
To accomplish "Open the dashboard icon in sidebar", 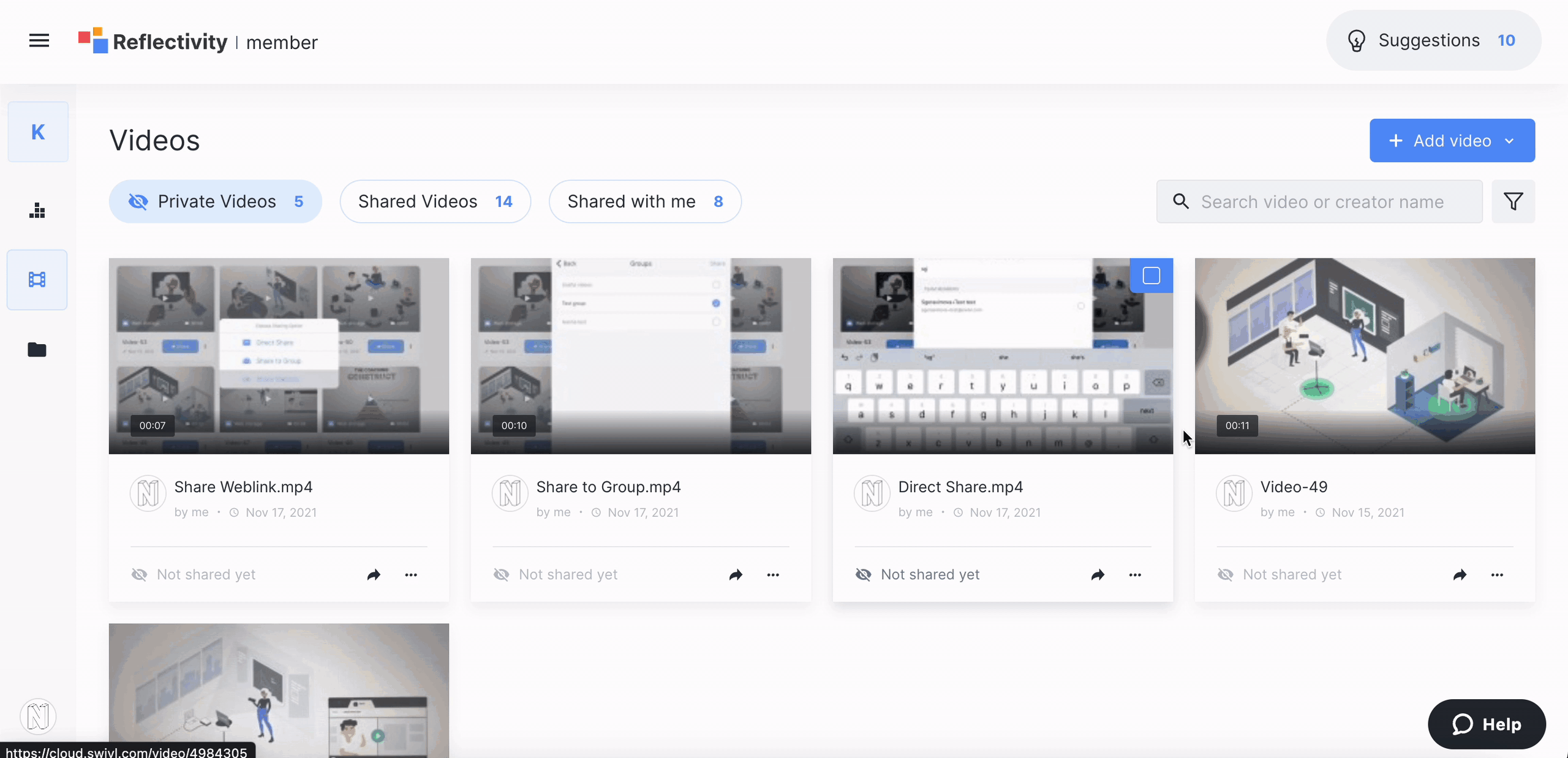I will [x=37, y=211].
